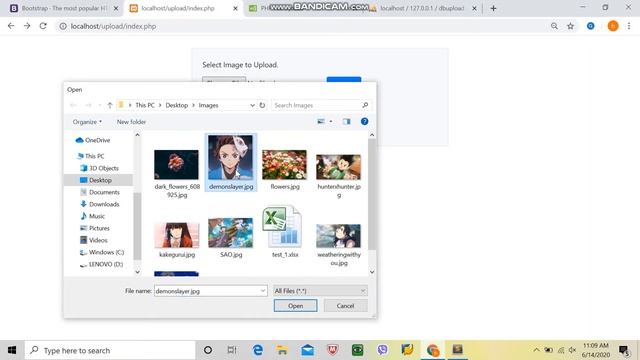The height and width of the screenshot is (360, 640).
Task: Open Viber from the taskbar
Action: tap(382, 350)
